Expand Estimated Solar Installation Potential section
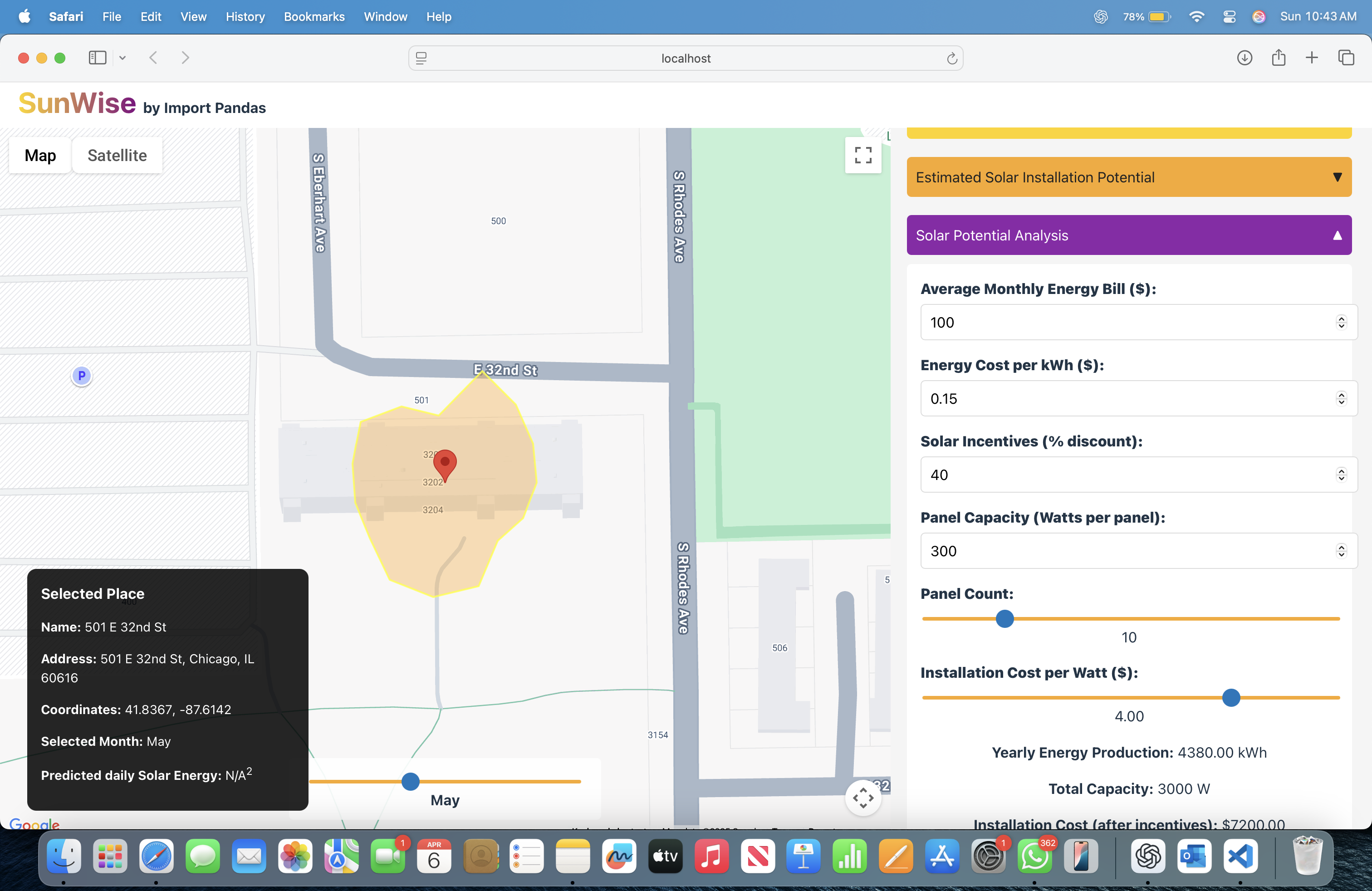 pos(1128,177)
